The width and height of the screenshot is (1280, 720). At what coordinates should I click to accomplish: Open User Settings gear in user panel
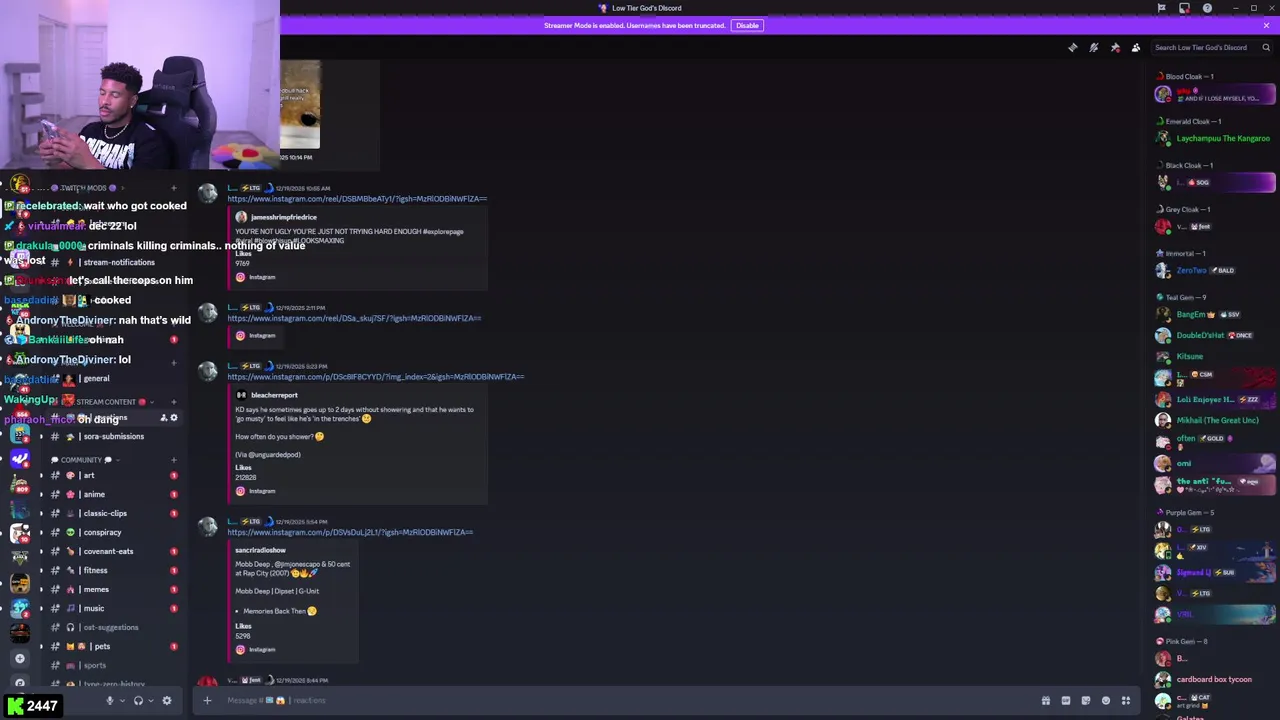pyautogui.click(x=167, y=700)
